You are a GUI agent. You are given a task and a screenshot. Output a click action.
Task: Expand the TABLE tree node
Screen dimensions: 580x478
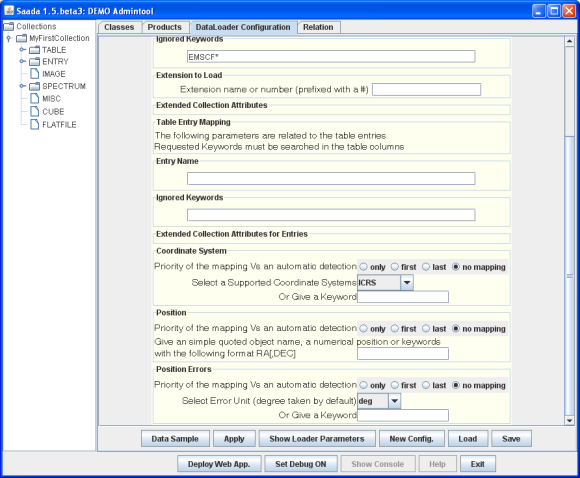[23, 50]
